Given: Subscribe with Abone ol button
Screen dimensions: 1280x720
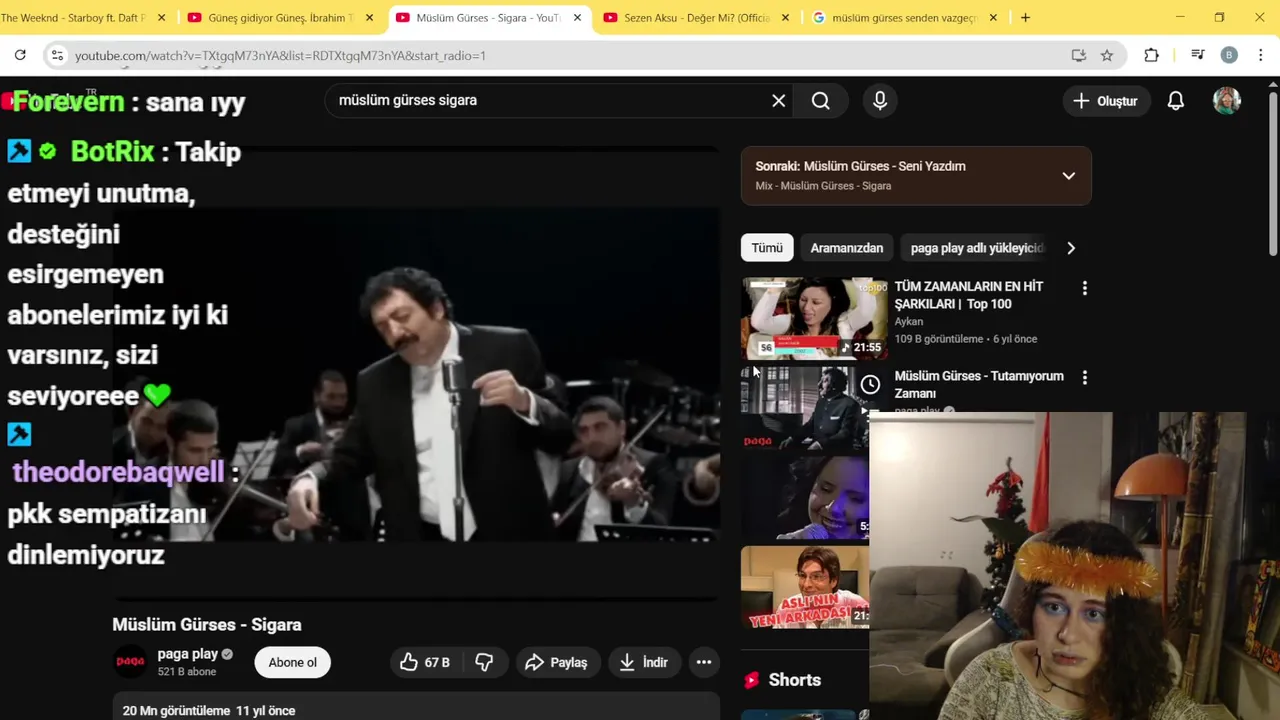Looking at the screenshot, I should point(293,662).
